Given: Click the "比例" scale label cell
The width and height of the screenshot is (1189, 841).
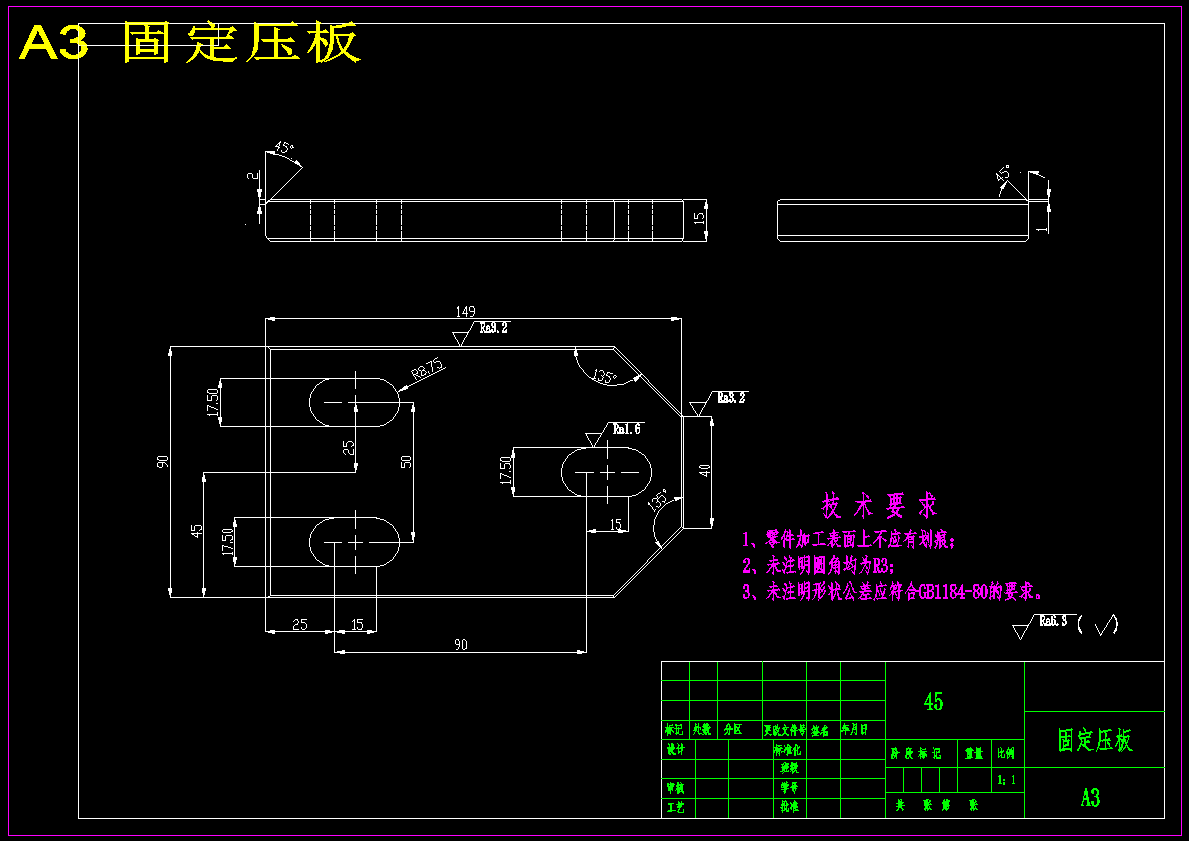Looking at the screenshot, I should 1006,753.
